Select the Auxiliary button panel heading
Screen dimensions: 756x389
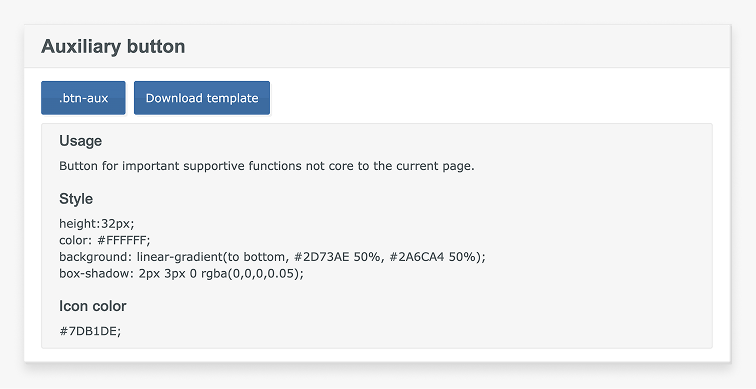(113, 46)
